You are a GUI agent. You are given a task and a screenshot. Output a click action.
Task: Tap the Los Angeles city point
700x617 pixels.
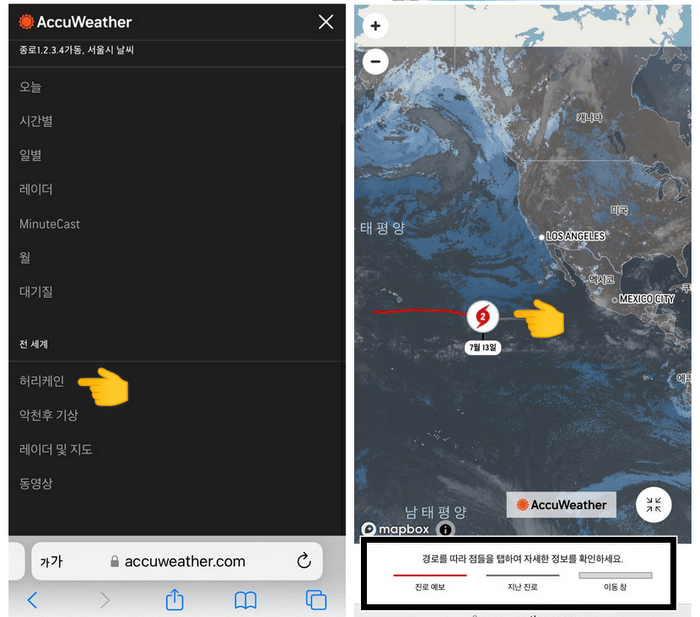pyautogui.click(x=541, y=237)
